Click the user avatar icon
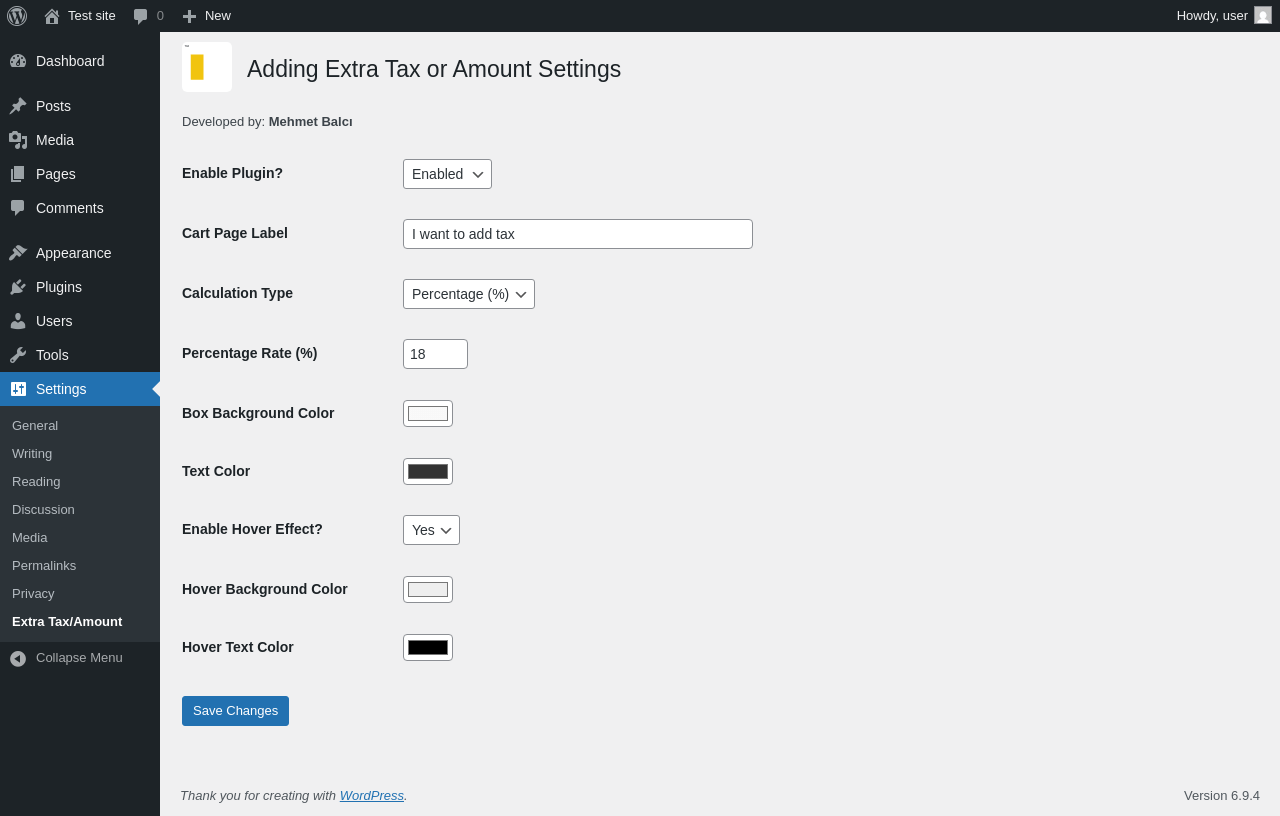The height and width of the screenshot is (816, 1280). (x=1263, y=15)
